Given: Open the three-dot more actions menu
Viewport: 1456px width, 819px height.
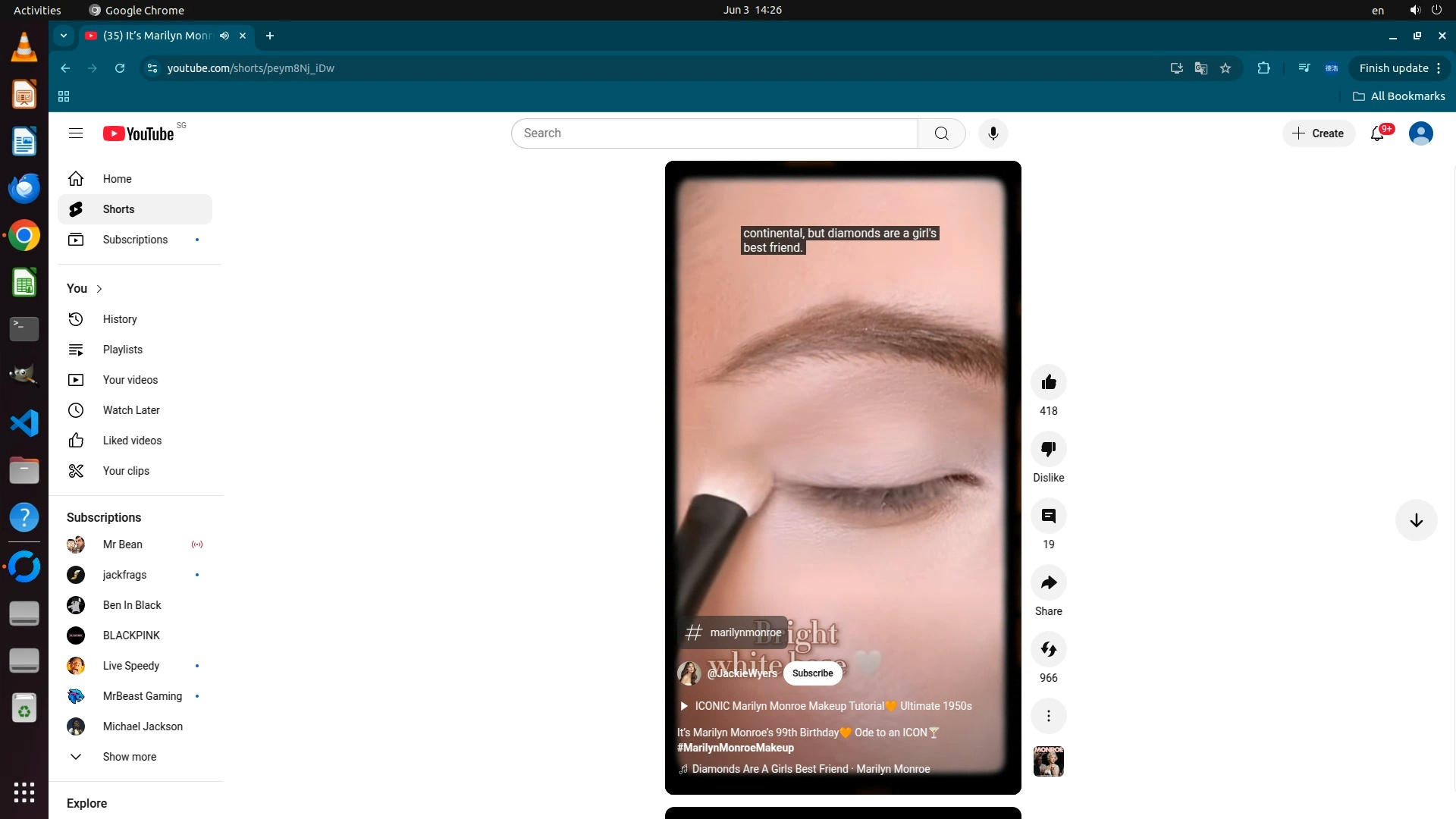Looking at the screenshot, I should click(x=1049, y=716).
